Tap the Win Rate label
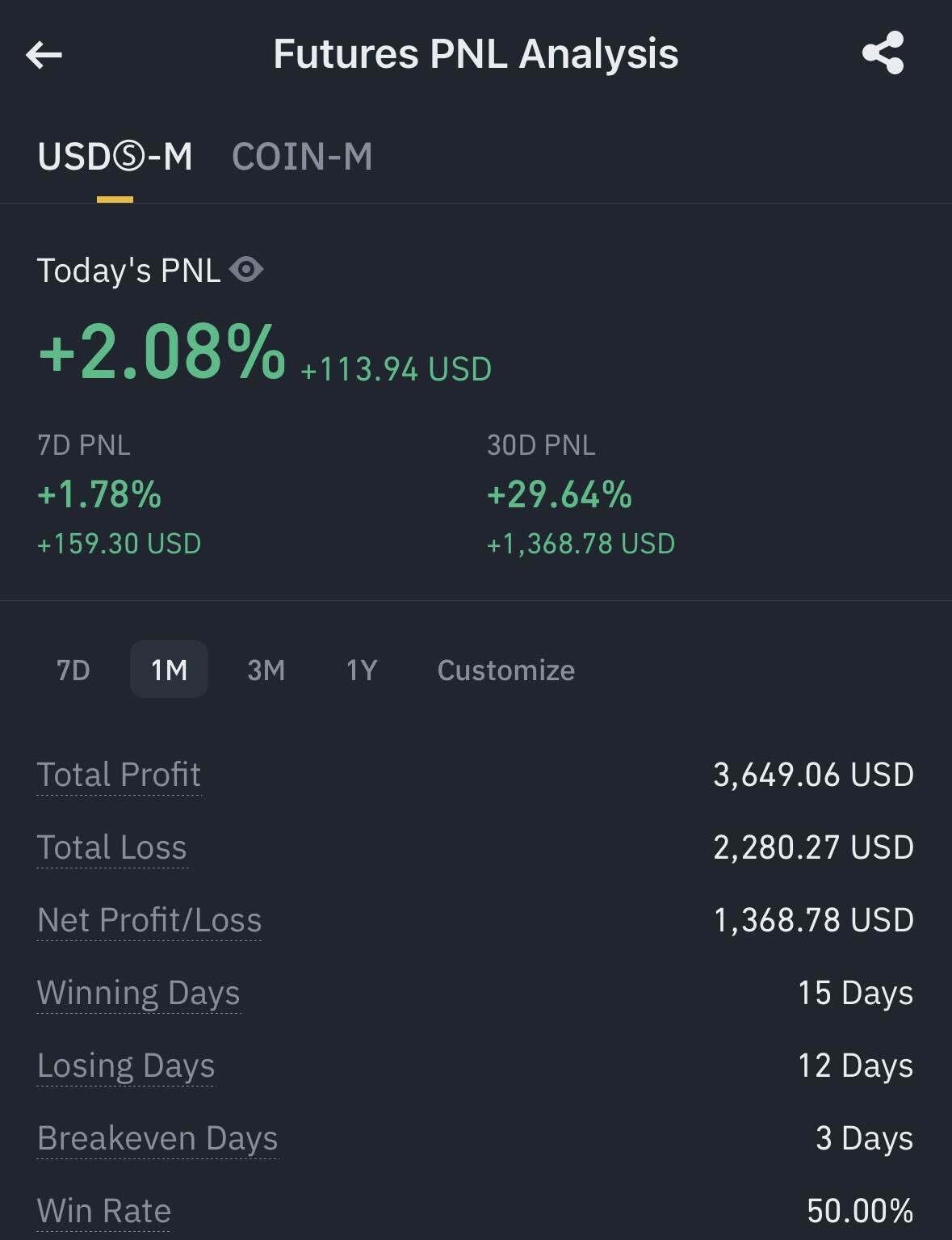Image resolution: width=952 pixels, height=1240 pixels. tap(104, 1211)
